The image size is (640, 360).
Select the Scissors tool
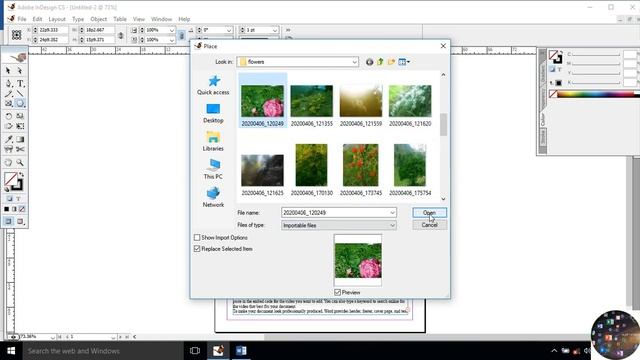(x=20, y=149)
